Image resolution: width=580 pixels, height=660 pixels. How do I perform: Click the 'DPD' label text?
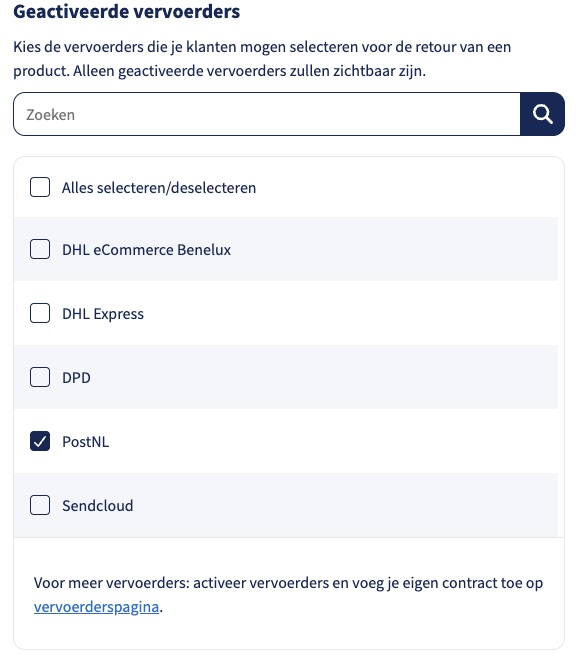(76, 378)
